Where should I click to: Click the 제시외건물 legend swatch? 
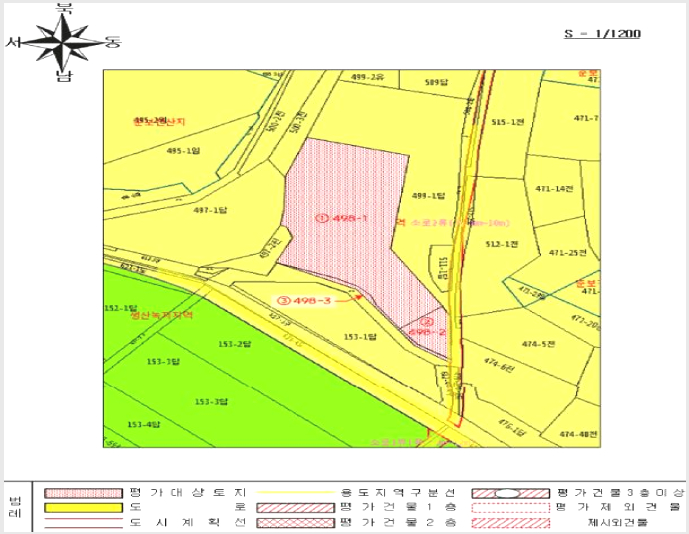tap(511, 523)
